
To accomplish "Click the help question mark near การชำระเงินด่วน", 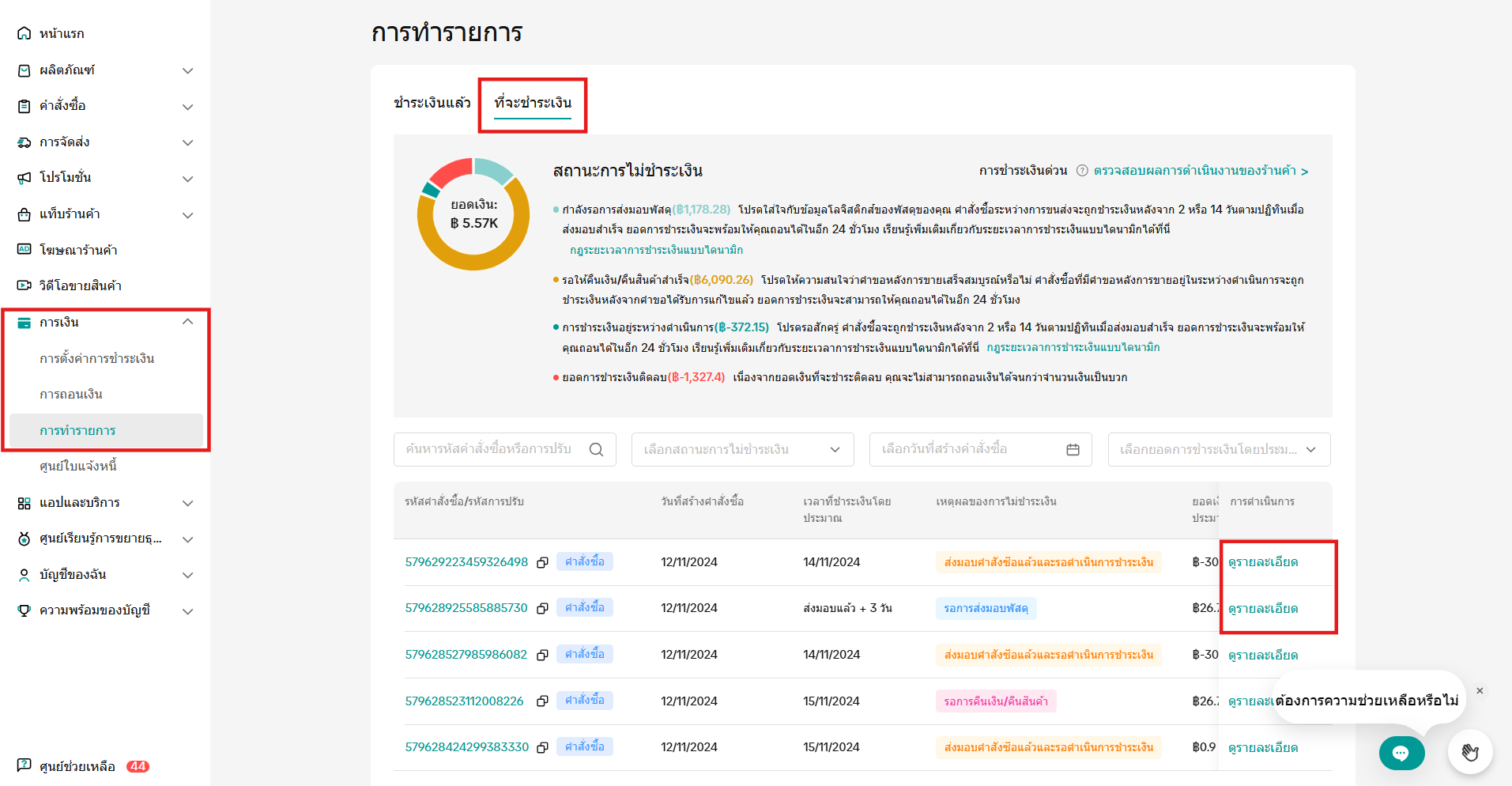I will click(x=1082, y=171).
